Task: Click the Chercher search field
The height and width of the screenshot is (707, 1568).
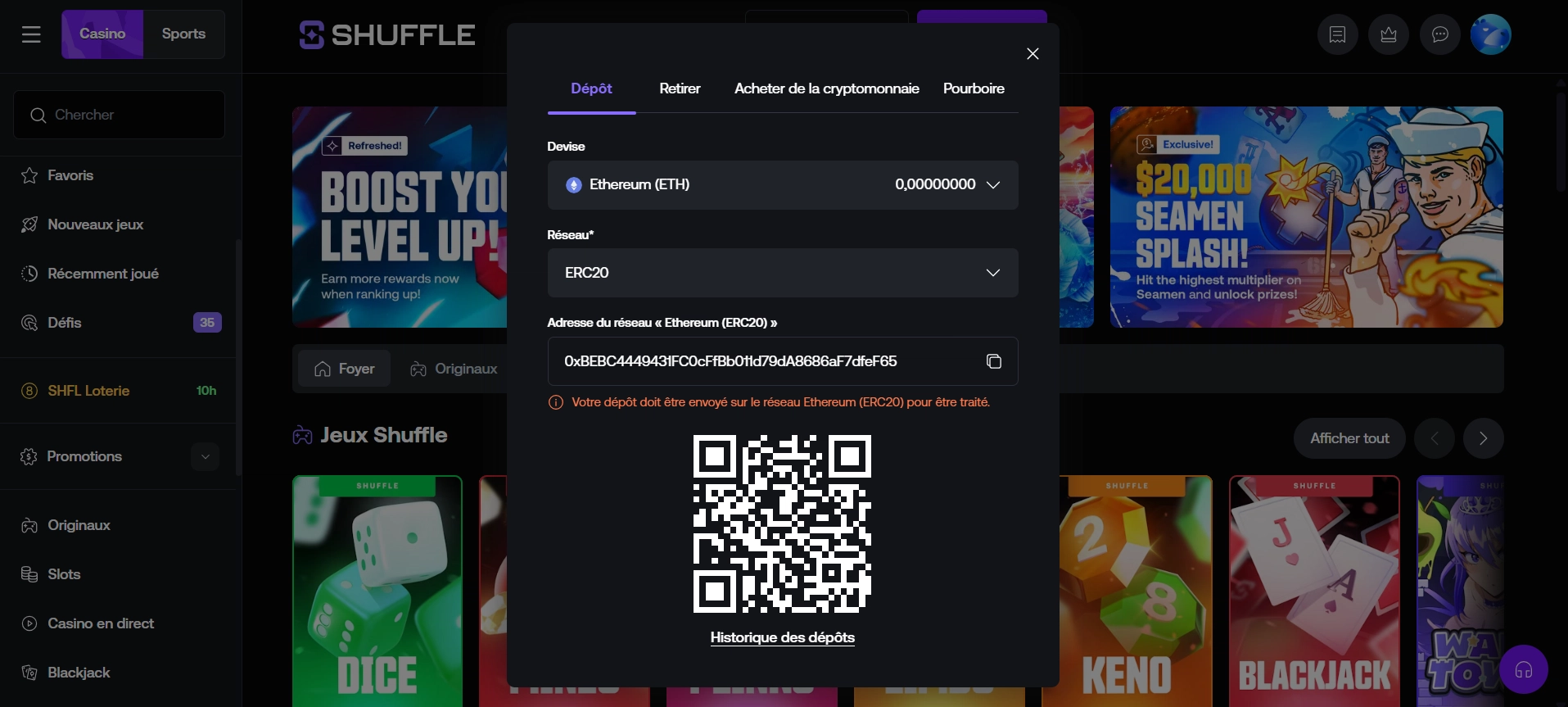Action: pos(120,115)
